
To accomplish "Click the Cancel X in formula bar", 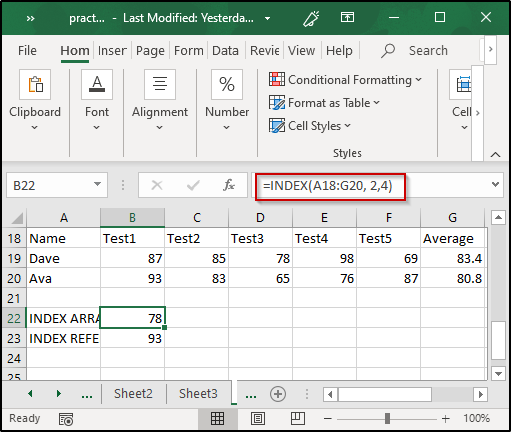I will tap(157, 185).
